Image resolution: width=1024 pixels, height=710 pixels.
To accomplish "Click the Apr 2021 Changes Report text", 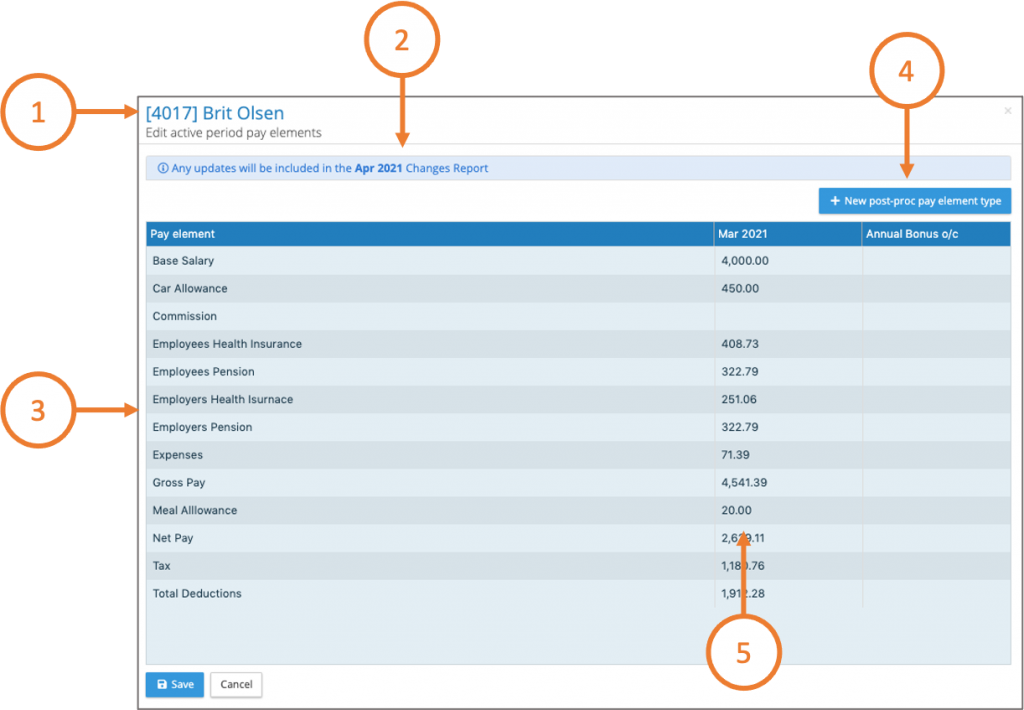I will coord(421,169).
